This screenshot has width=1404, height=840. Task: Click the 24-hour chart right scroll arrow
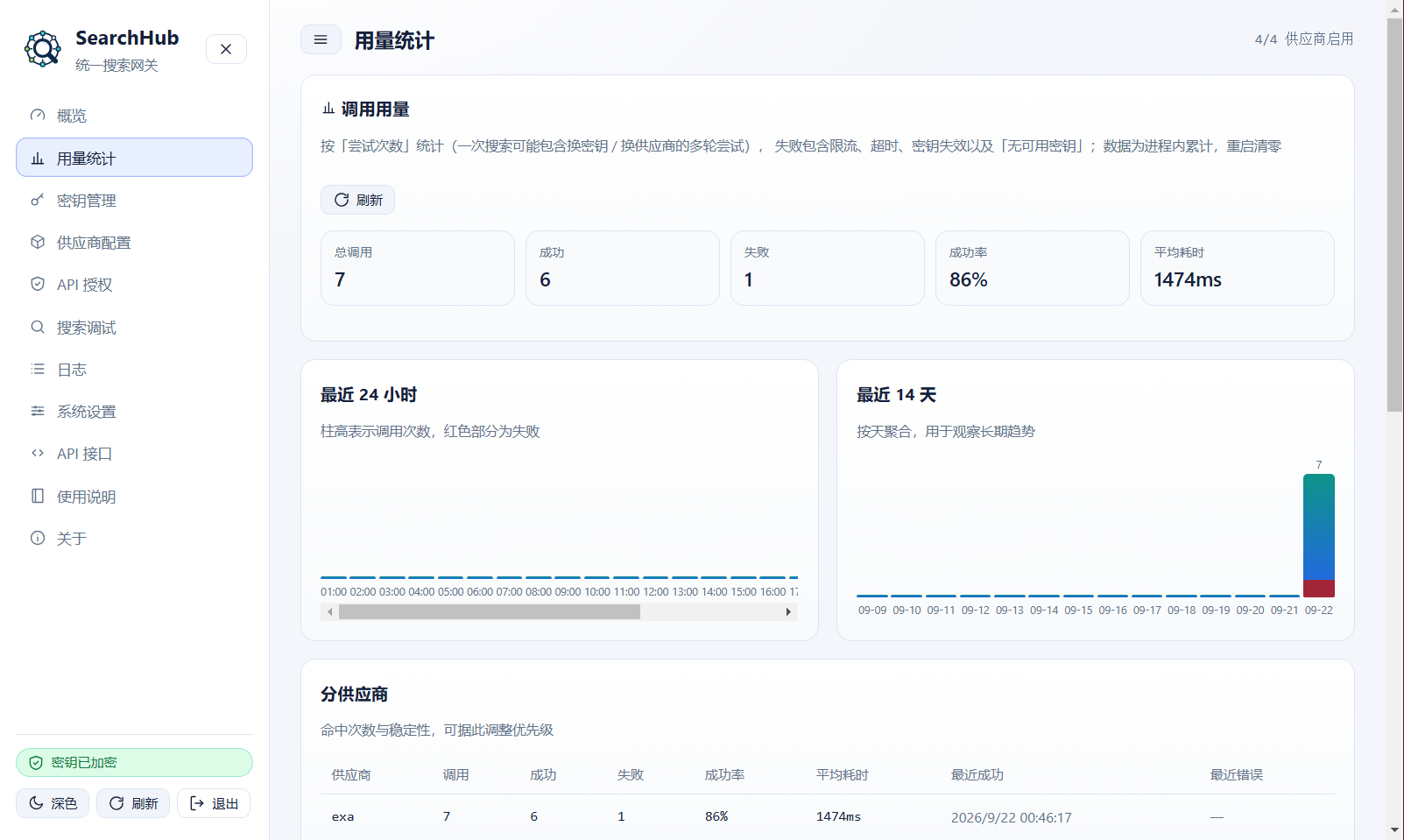click(788, 612)
